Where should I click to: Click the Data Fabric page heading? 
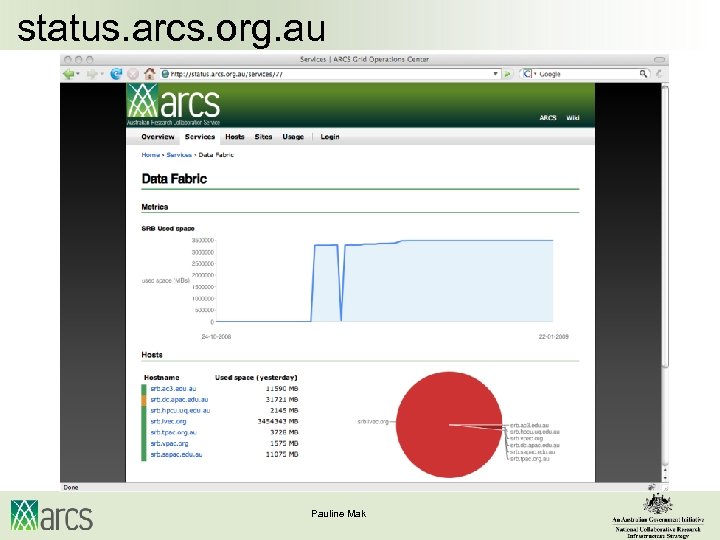click(174, 179)
